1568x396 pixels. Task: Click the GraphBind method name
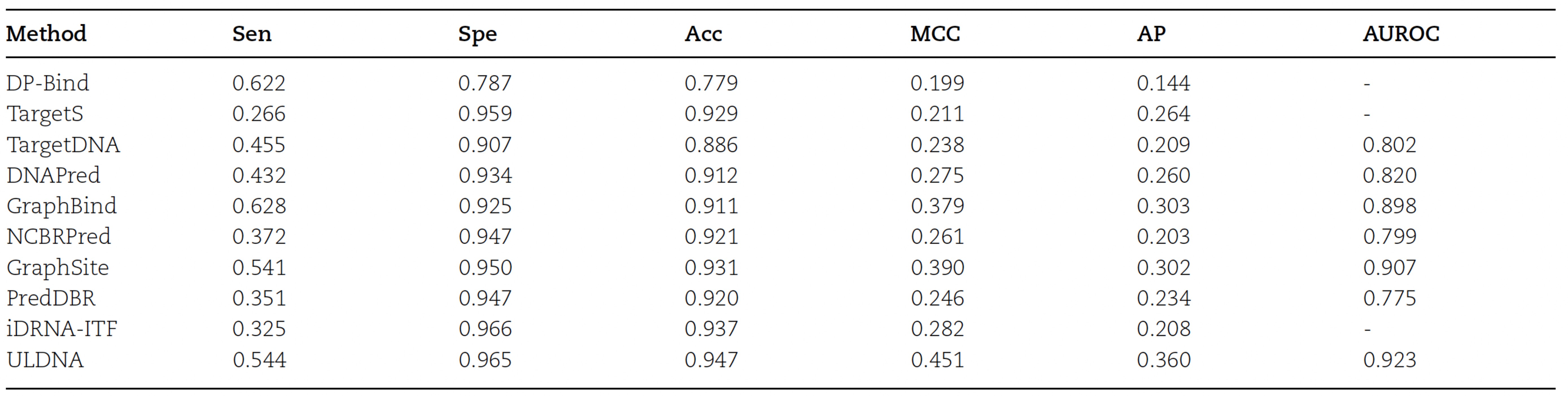click(62, 206)
